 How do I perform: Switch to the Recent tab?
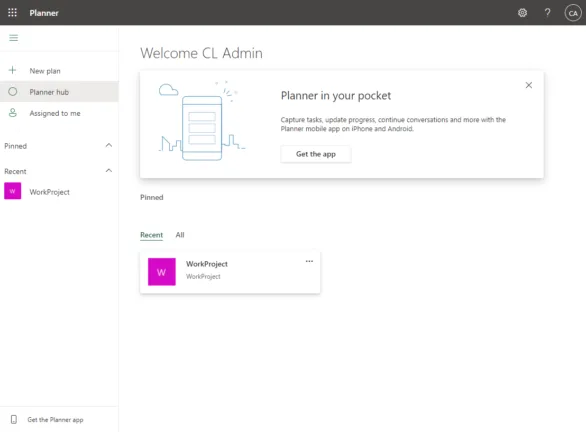(x=151, y=235)
